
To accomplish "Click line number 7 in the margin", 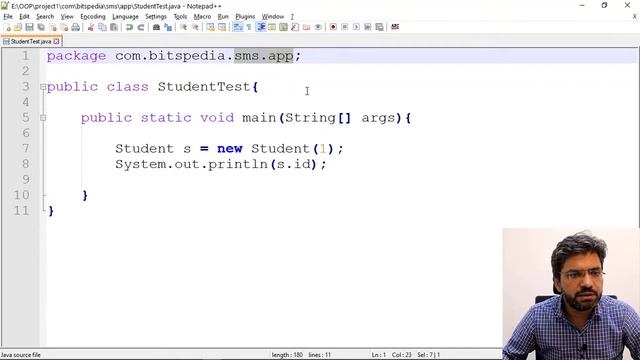I will (26, 149).
